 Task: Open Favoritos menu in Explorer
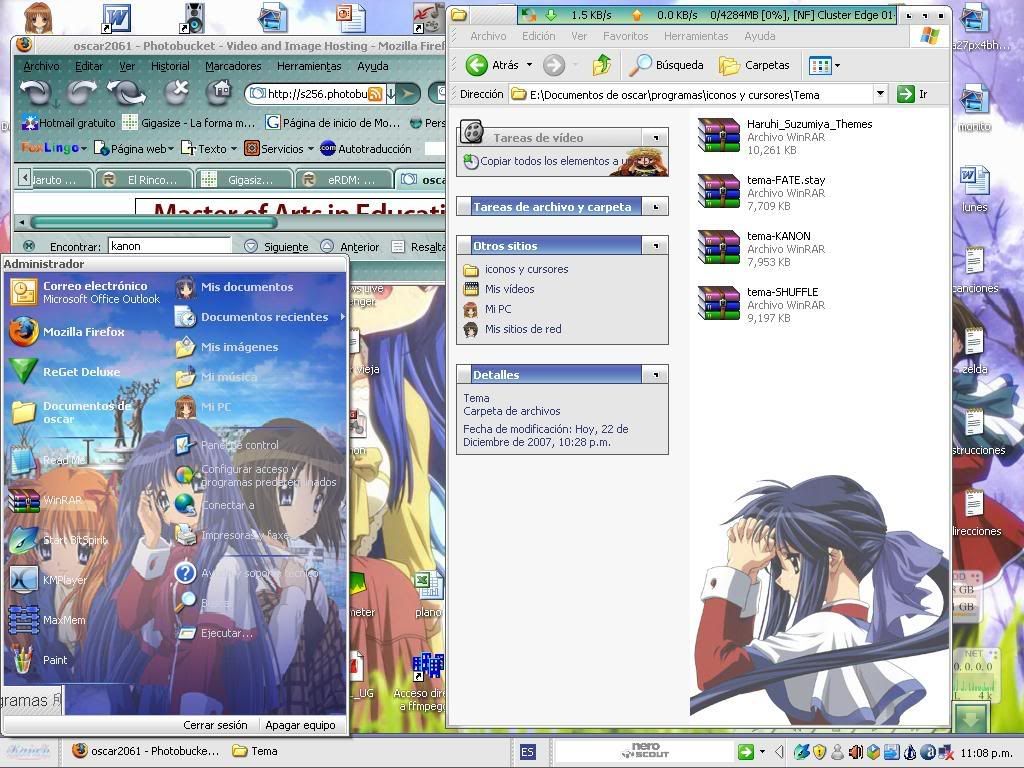(625, 36)
